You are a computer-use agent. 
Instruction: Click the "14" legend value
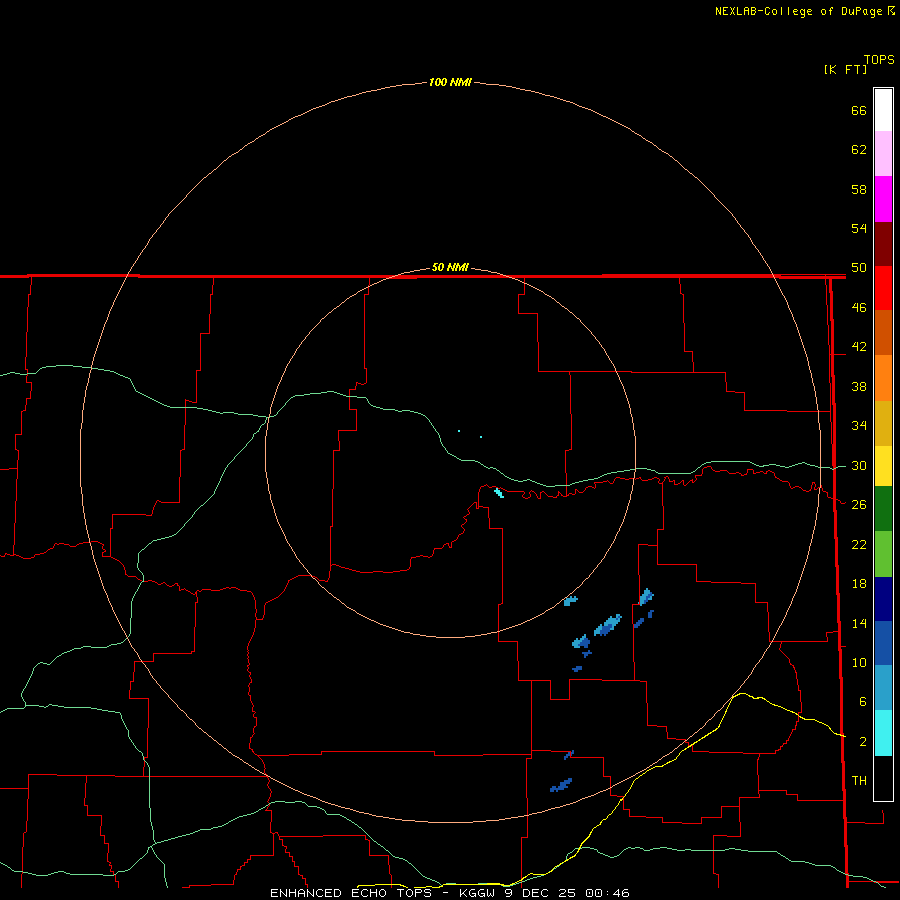(859, 623)
